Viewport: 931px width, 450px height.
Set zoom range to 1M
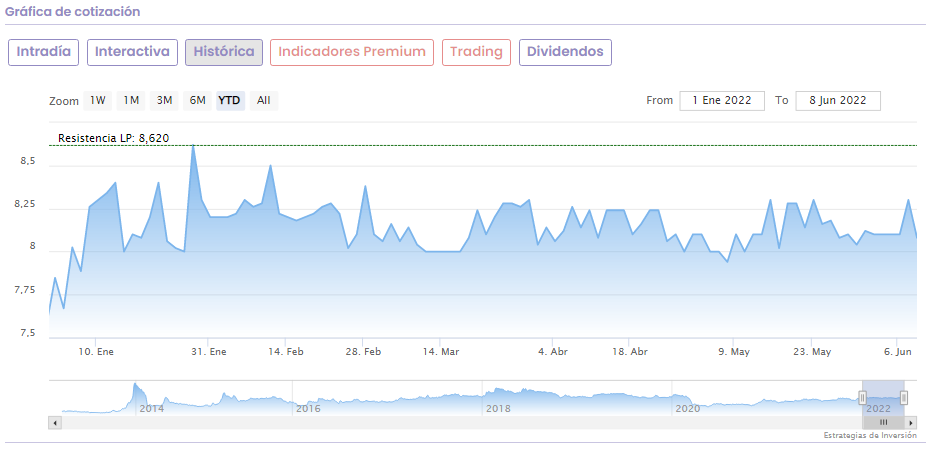click(131, 101)
